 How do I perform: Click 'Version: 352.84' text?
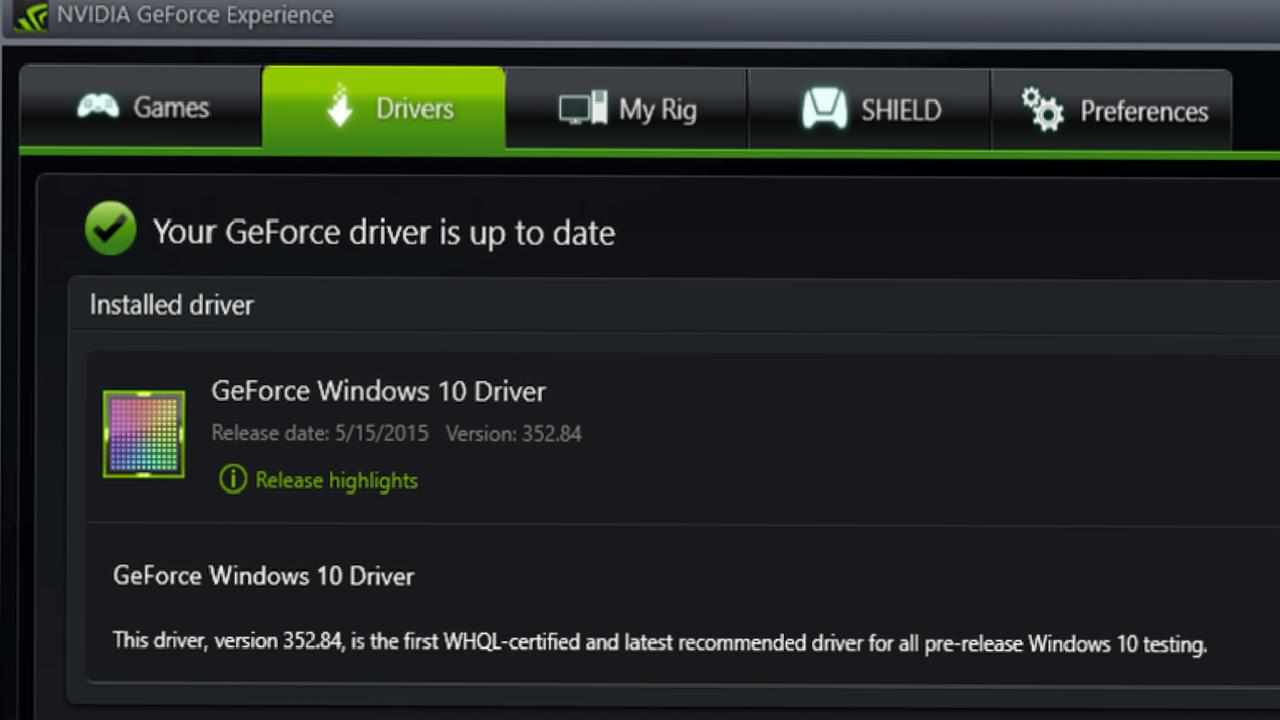click(x=514, y=434)
